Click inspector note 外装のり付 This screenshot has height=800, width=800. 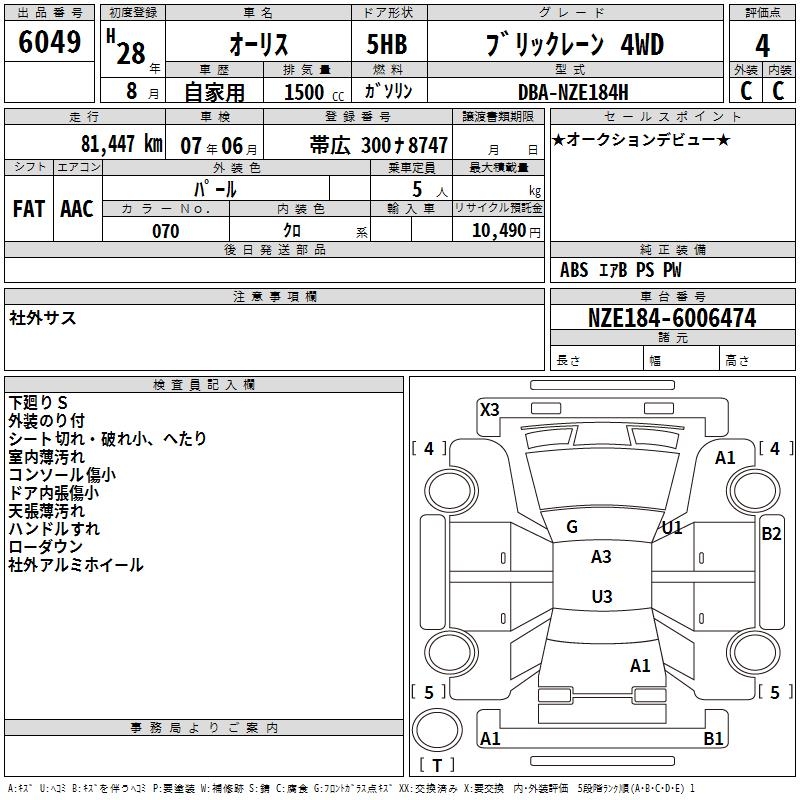46,420
